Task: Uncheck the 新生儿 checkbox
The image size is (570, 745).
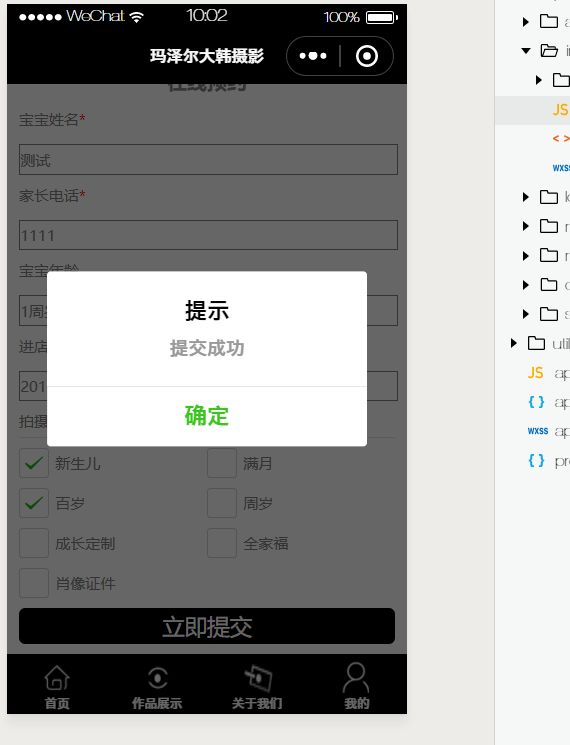Action: coord(34,463)
